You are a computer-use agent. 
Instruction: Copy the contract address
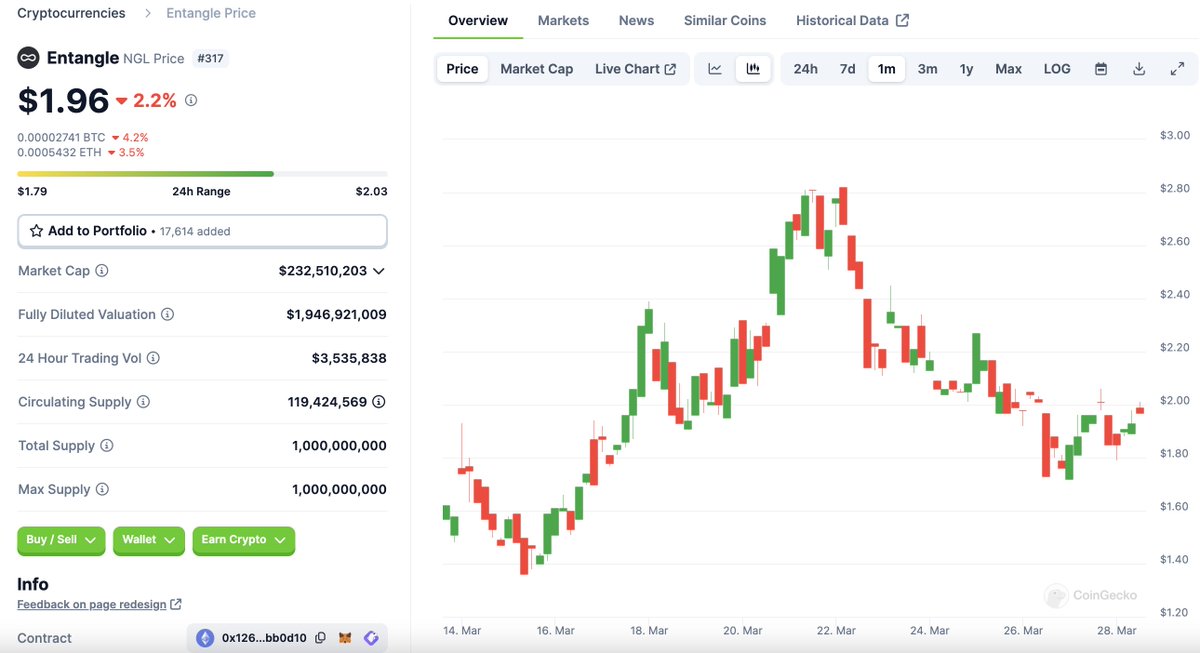pos(320,638)
